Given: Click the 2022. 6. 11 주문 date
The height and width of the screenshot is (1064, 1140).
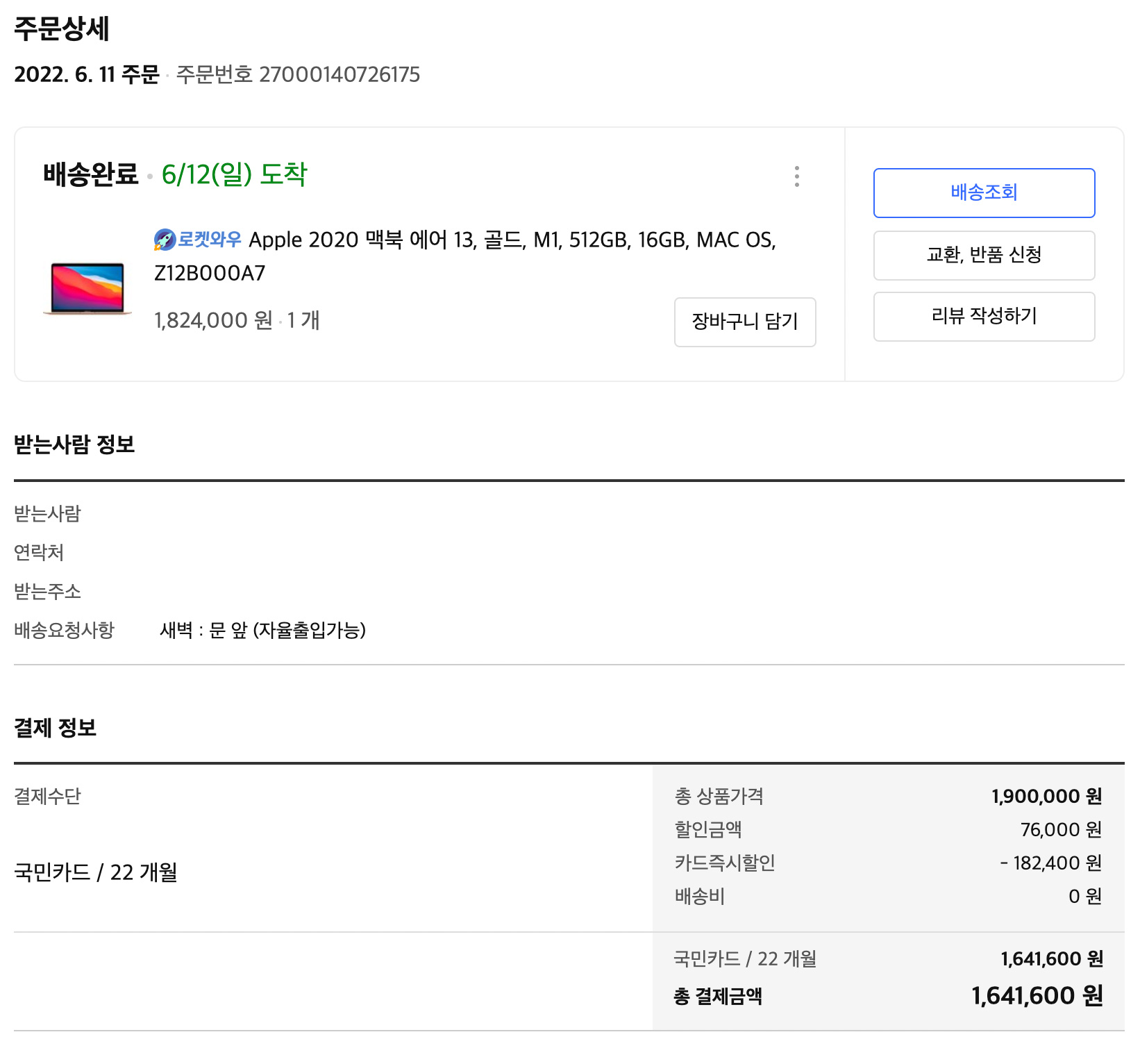Looking at the screenshot, I should [x=87, y=74].
